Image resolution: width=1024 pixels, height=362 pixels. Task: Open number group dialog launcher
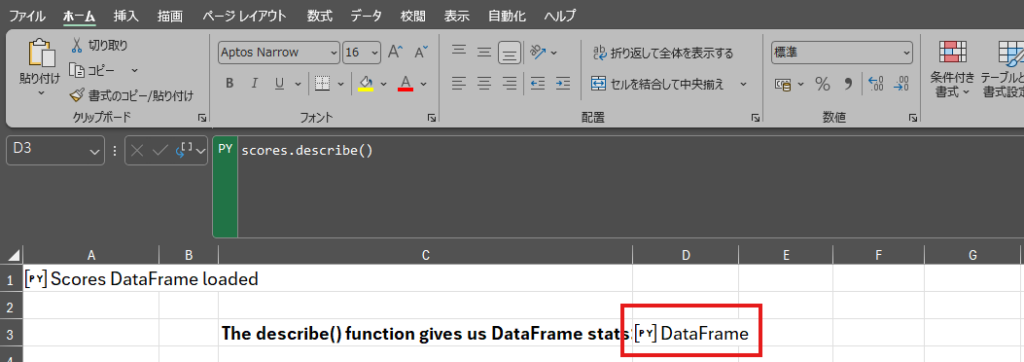pos(912,118)
